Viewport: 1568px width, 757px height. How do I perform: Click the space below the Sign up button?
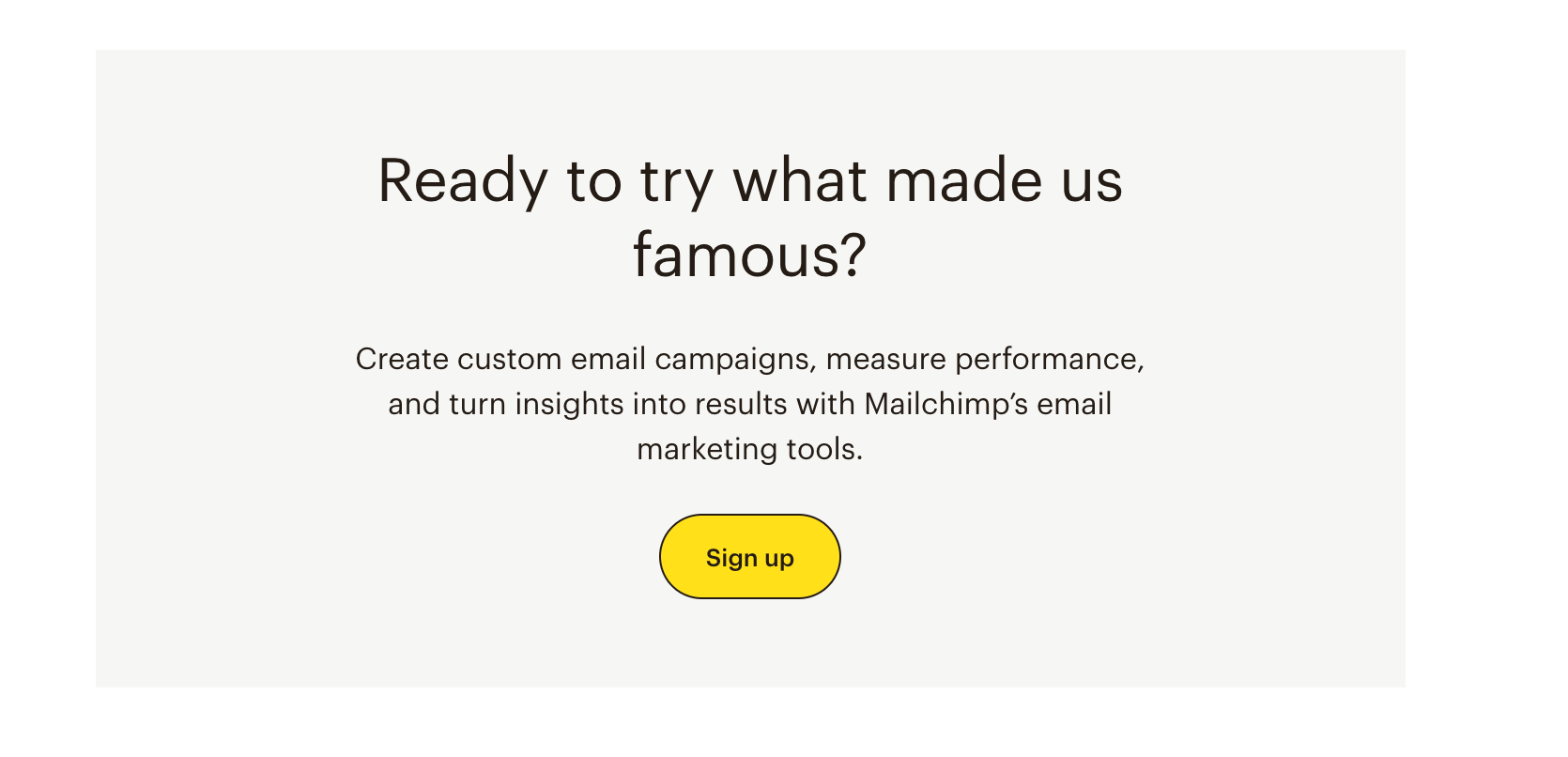click(x=749, y=643)
